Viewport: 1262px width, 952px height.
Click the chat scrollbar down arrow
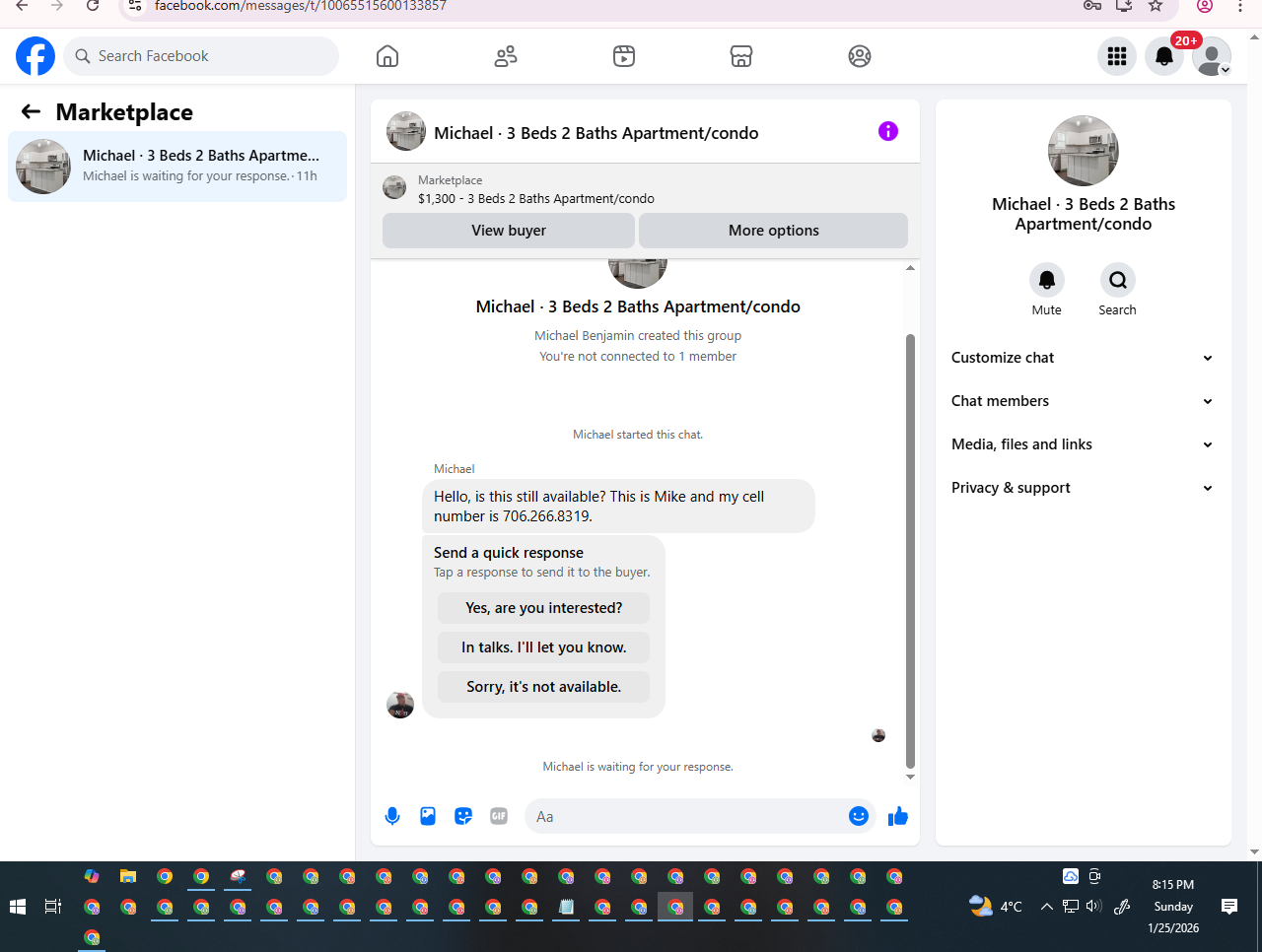910,777
